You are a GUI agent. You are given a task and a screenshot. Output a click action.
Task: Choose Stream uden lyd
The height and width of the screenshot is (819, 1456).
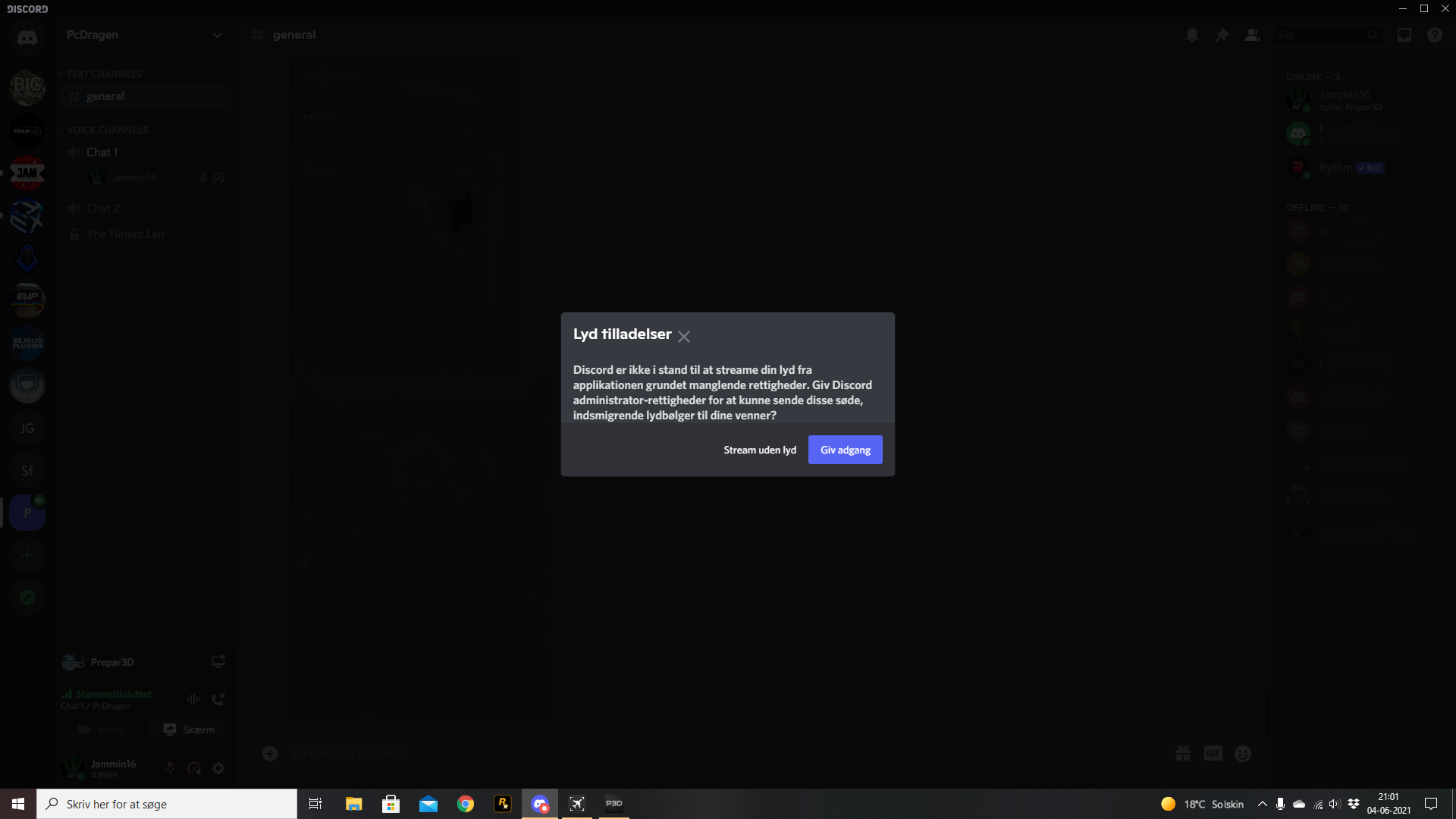pyautogui.click(x=760, y=450)
